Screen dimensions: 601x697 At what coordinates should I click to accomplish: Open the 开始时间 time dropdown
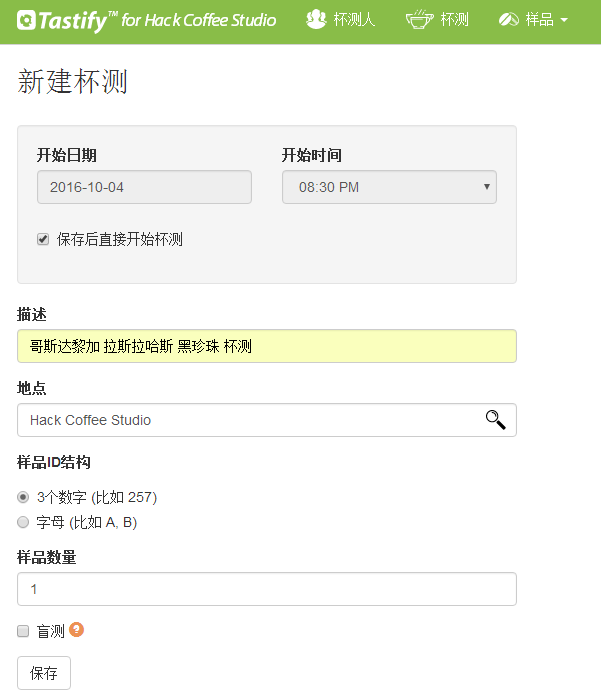pyautogui.click(x=389, y=187)
